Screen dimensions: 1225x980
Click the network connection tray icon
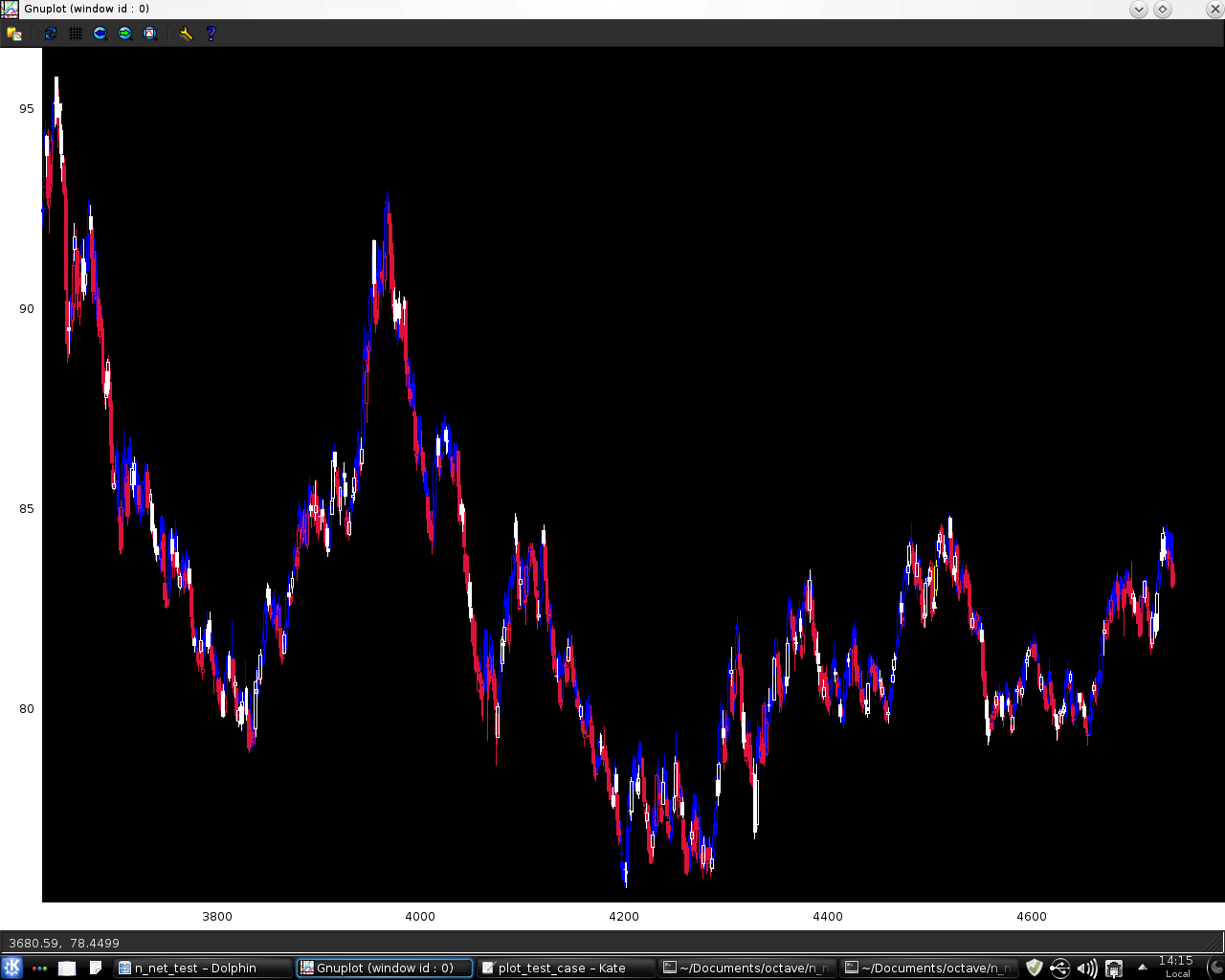(1114, 969)
